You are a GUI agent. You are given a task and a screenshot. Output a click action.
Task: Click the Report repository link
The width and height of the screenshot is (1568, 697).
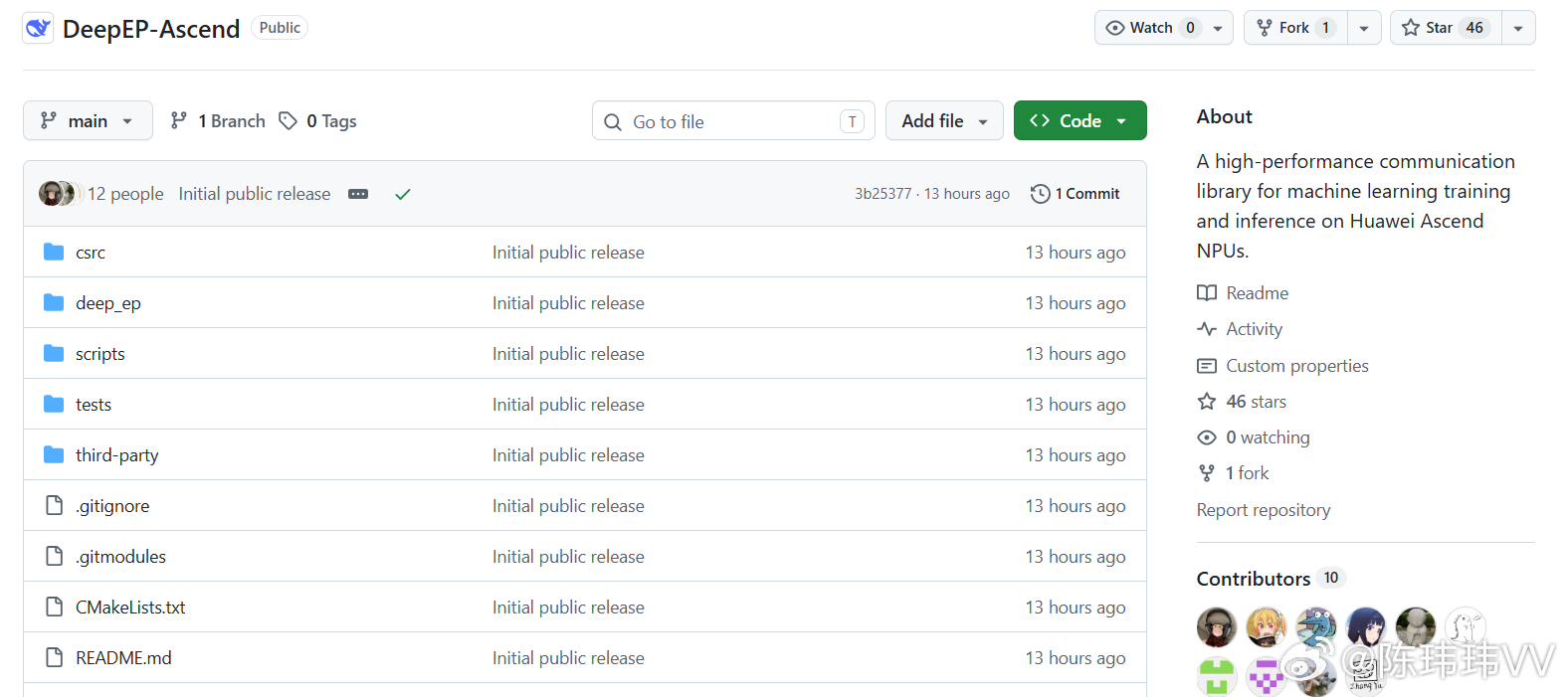point(1264,510)
